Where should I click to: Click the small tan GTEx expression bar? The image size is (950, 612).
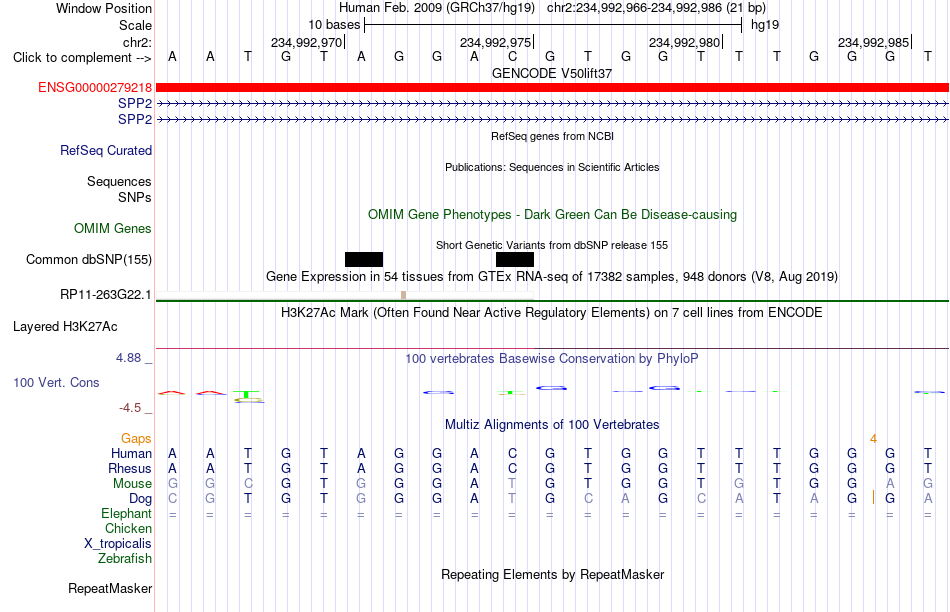404,295
